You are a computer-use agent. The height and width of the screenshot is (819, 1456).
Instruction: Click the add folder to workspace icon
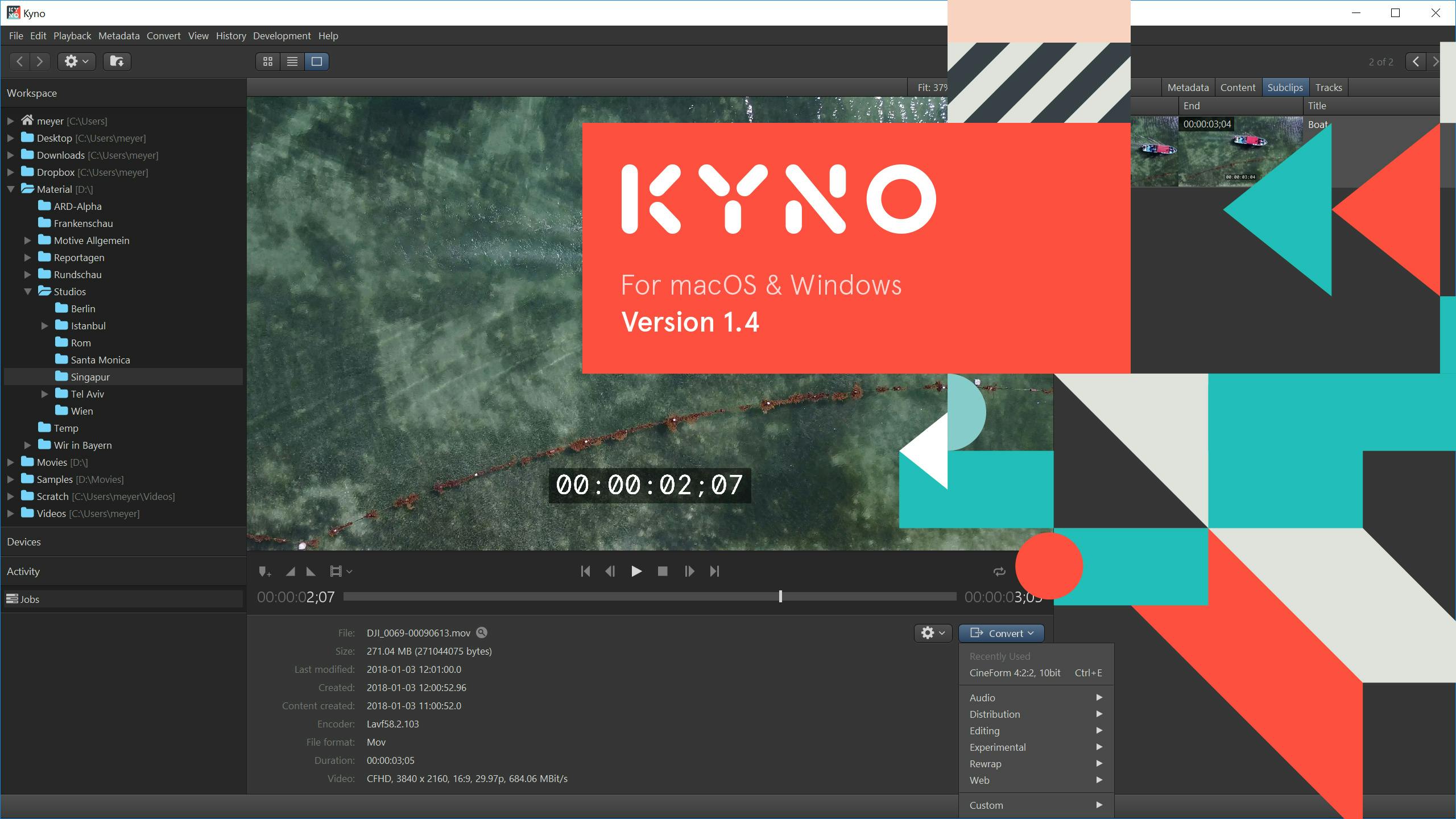[117, 61]
